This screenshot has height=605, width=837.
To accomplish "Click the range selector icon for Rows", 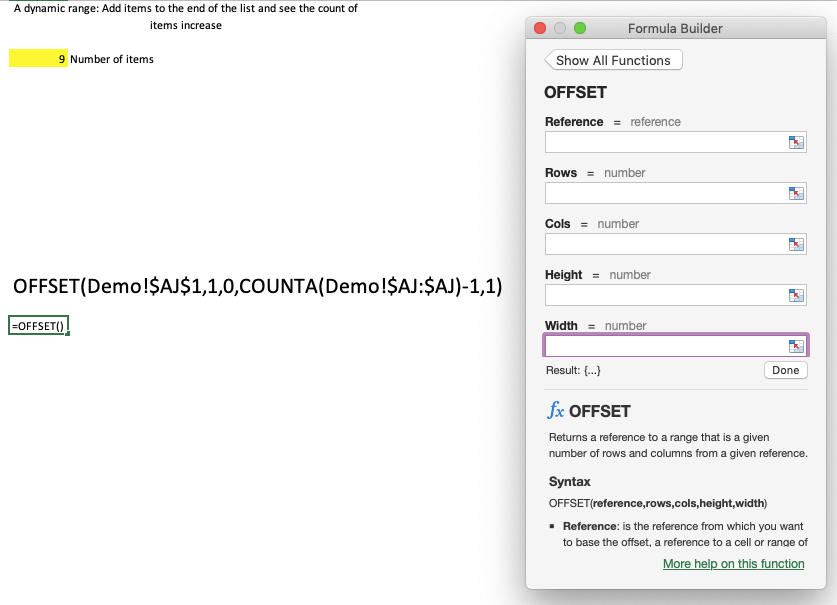I will [x=796, y=193].
